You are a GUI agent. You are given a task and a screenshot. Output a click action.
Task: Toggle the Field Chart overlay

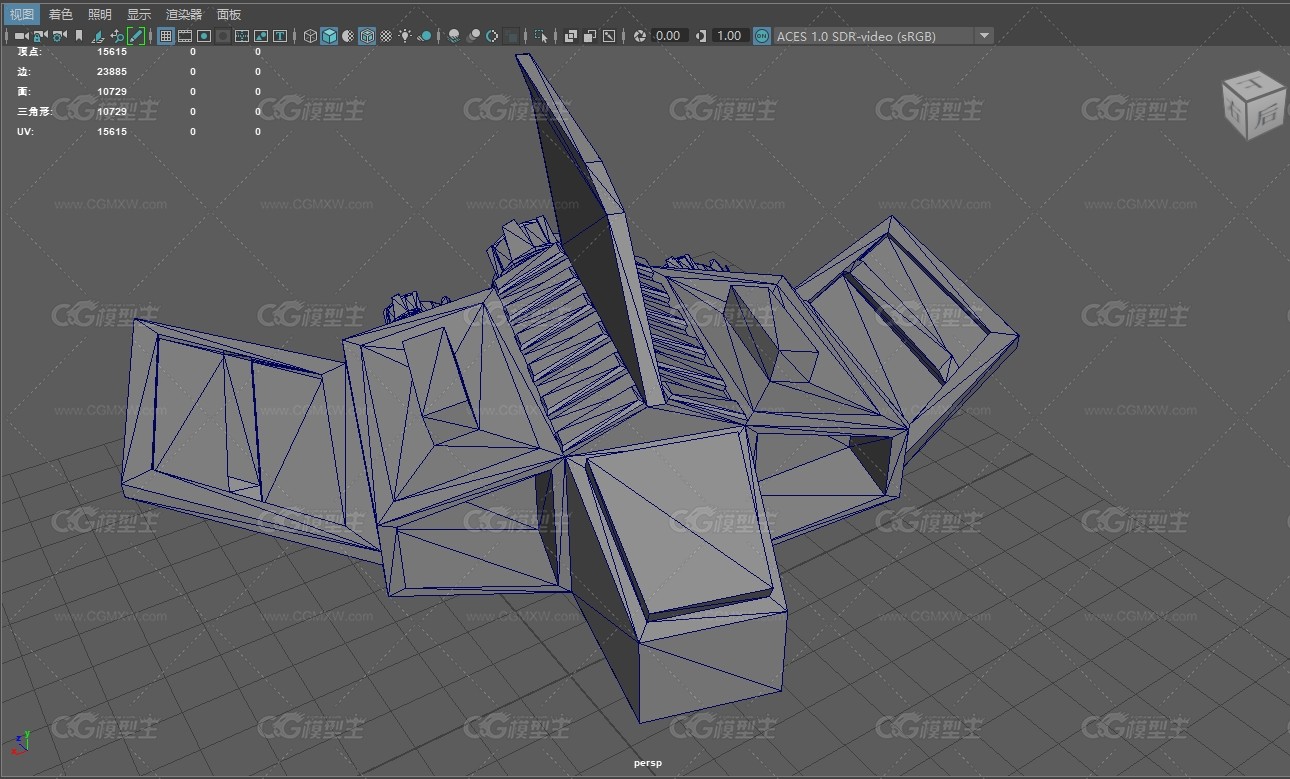pos(242,36)
